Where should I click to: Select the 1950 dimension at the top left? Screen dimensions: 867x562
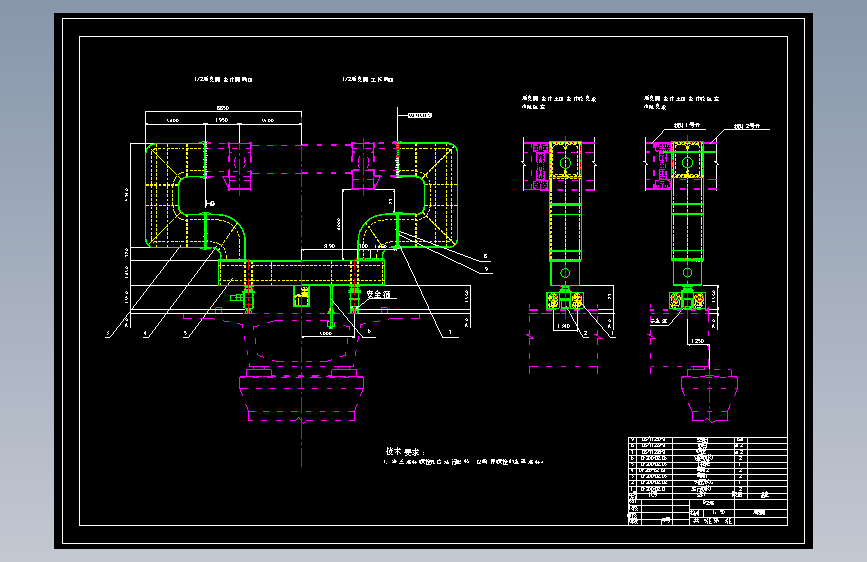pos(222,120)
